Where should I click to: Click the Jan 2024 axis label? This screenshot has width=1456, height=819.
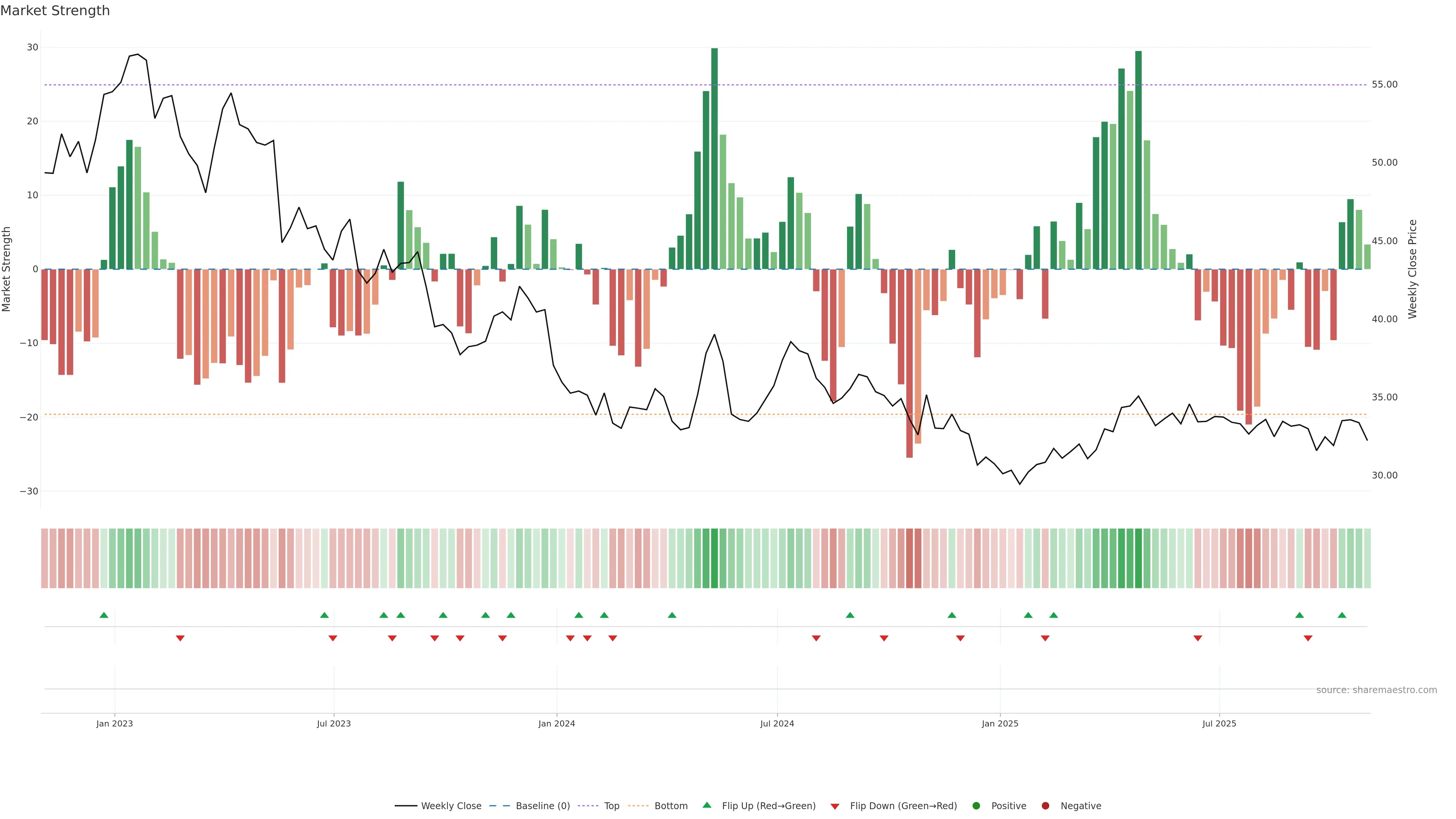(556, 723)
